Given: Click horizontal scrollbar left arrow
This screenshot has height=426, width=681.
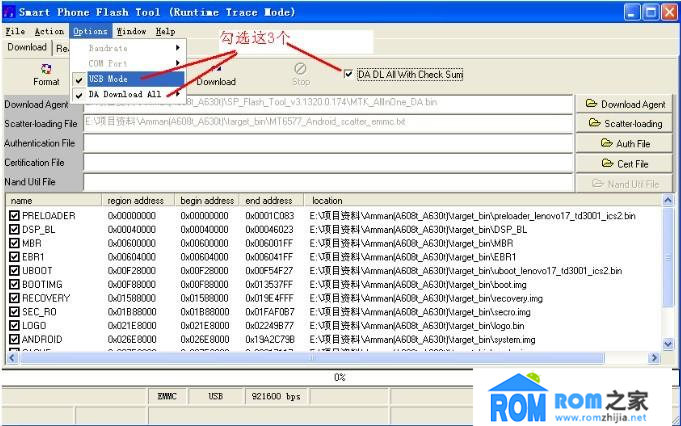Looking at the screenshot, I should (12, 358).
